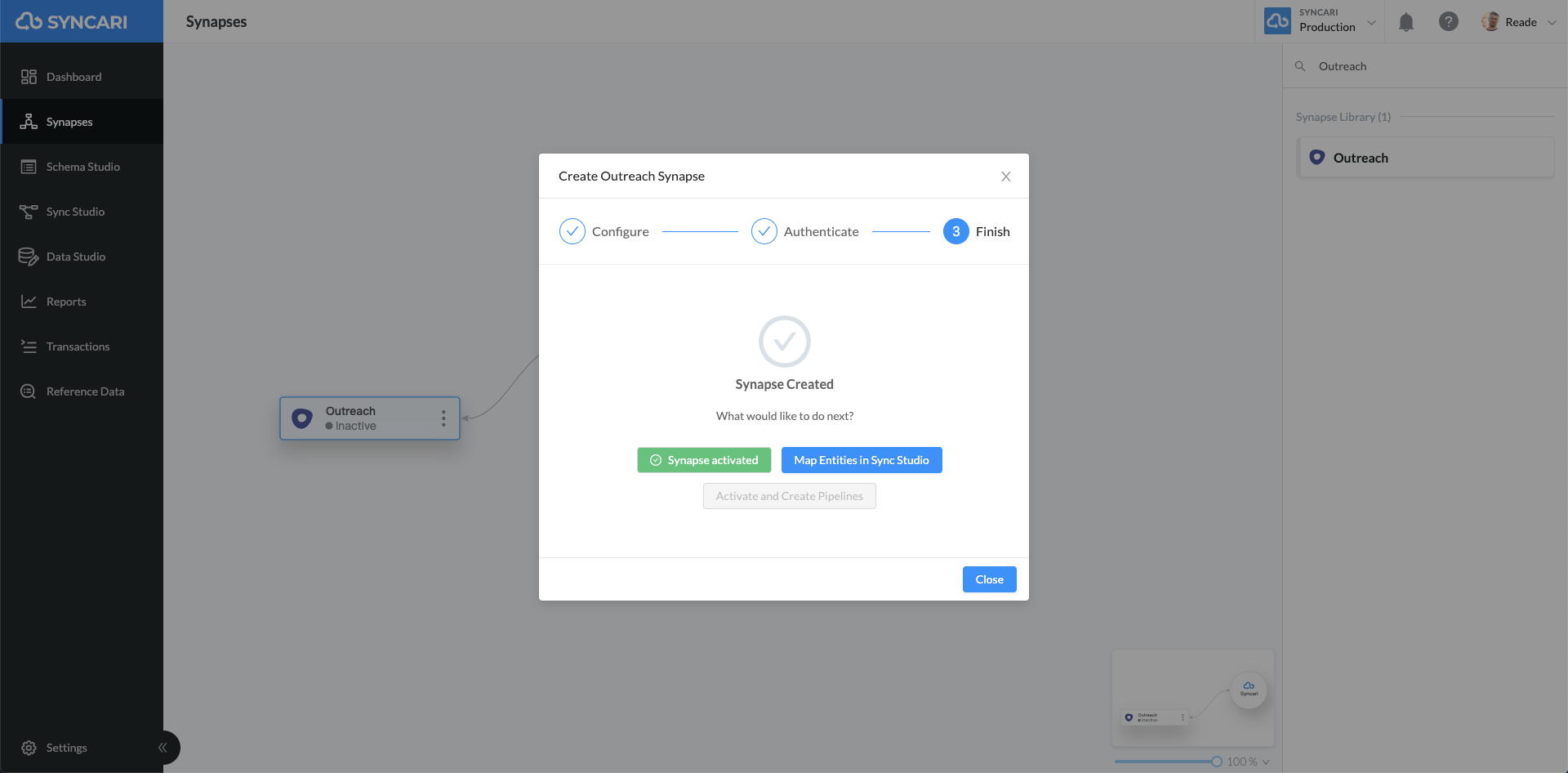Click the Configure step checkmark
1568x773 pixels.
click(572, 231)
